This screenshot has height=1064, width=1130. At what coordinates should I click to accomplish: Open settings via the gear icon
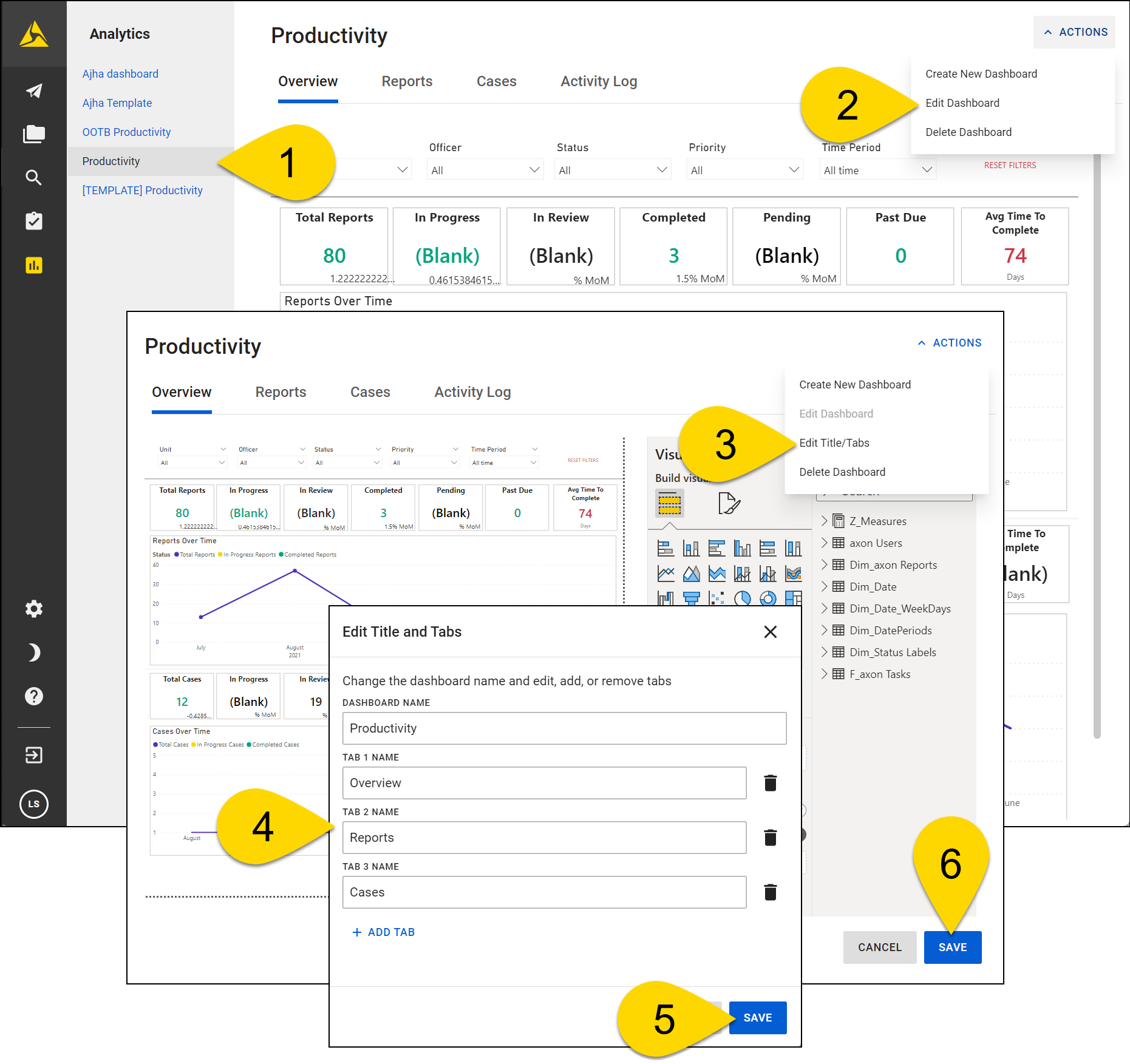34,608
